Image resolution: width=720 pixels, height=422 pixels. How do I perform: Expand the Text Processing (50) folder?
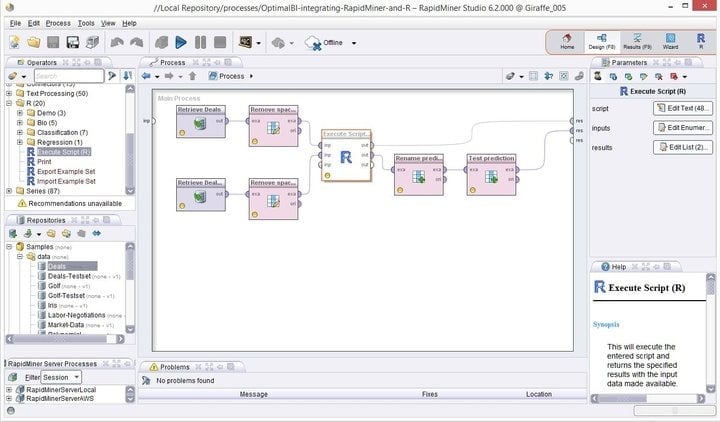[x=9, y=93]
